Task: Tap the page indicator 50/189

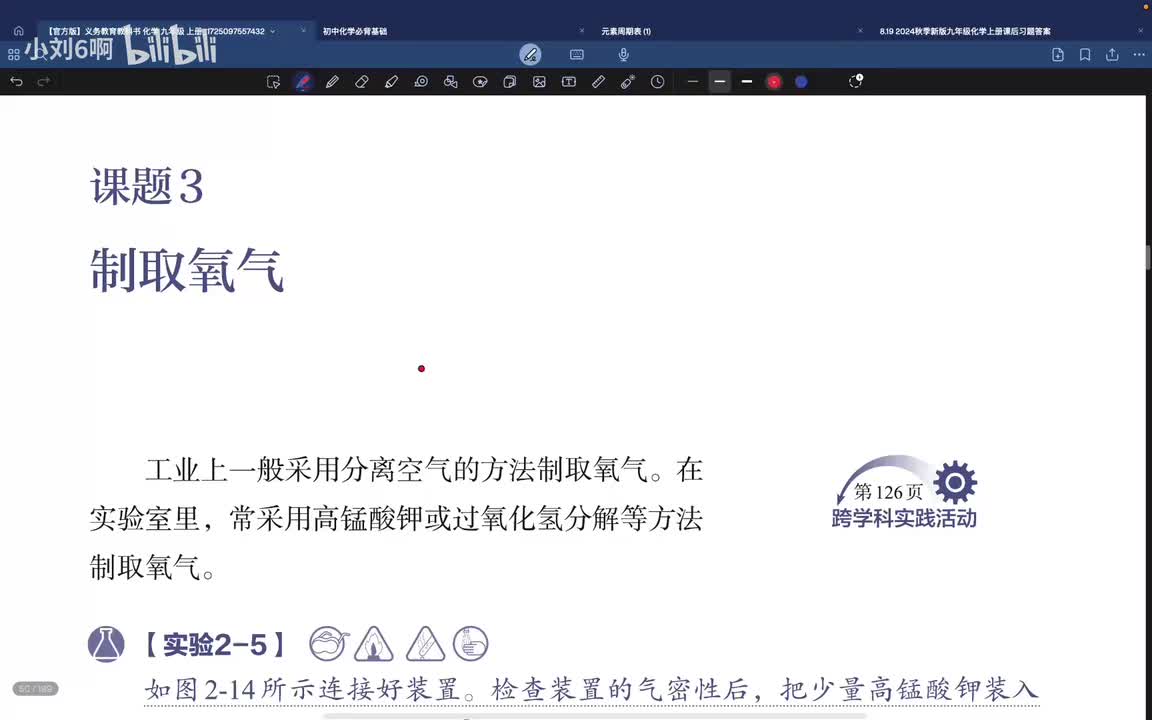Action: (x=35, y=689)
